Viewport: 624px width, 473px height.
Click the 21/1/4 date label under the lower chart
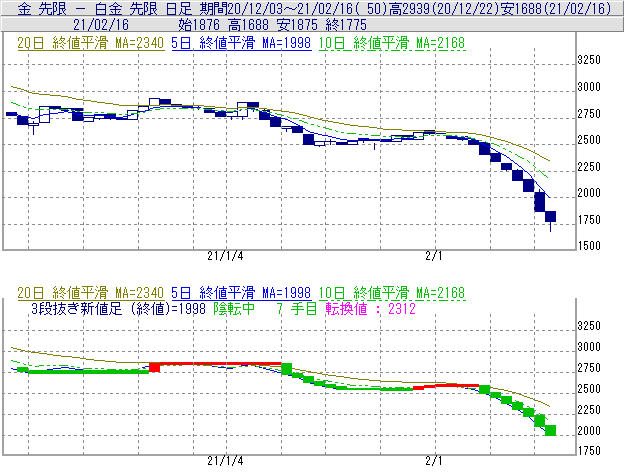225,461
